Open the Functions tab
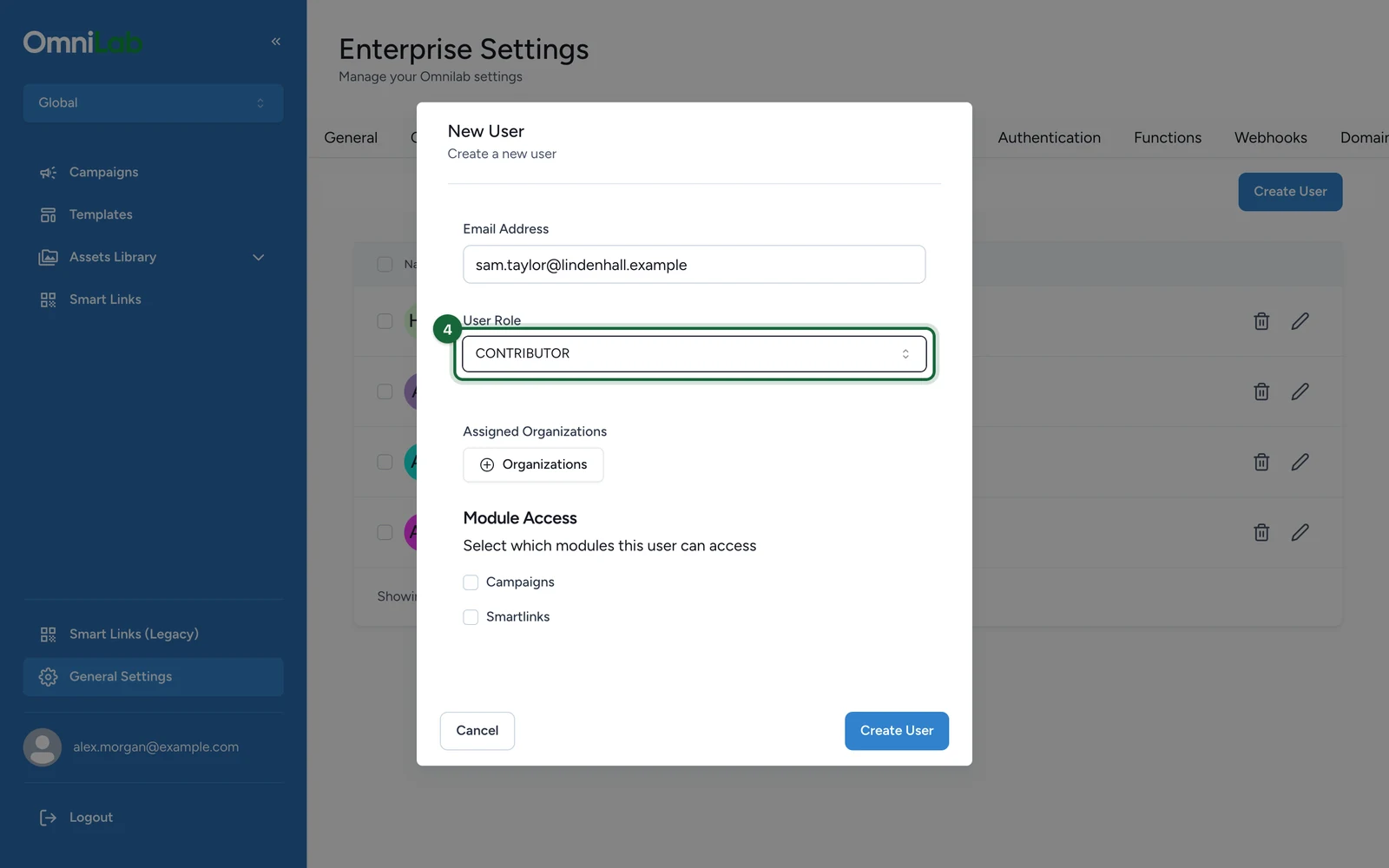Screen dimensions: 1389x868 tap(1168, 138)
